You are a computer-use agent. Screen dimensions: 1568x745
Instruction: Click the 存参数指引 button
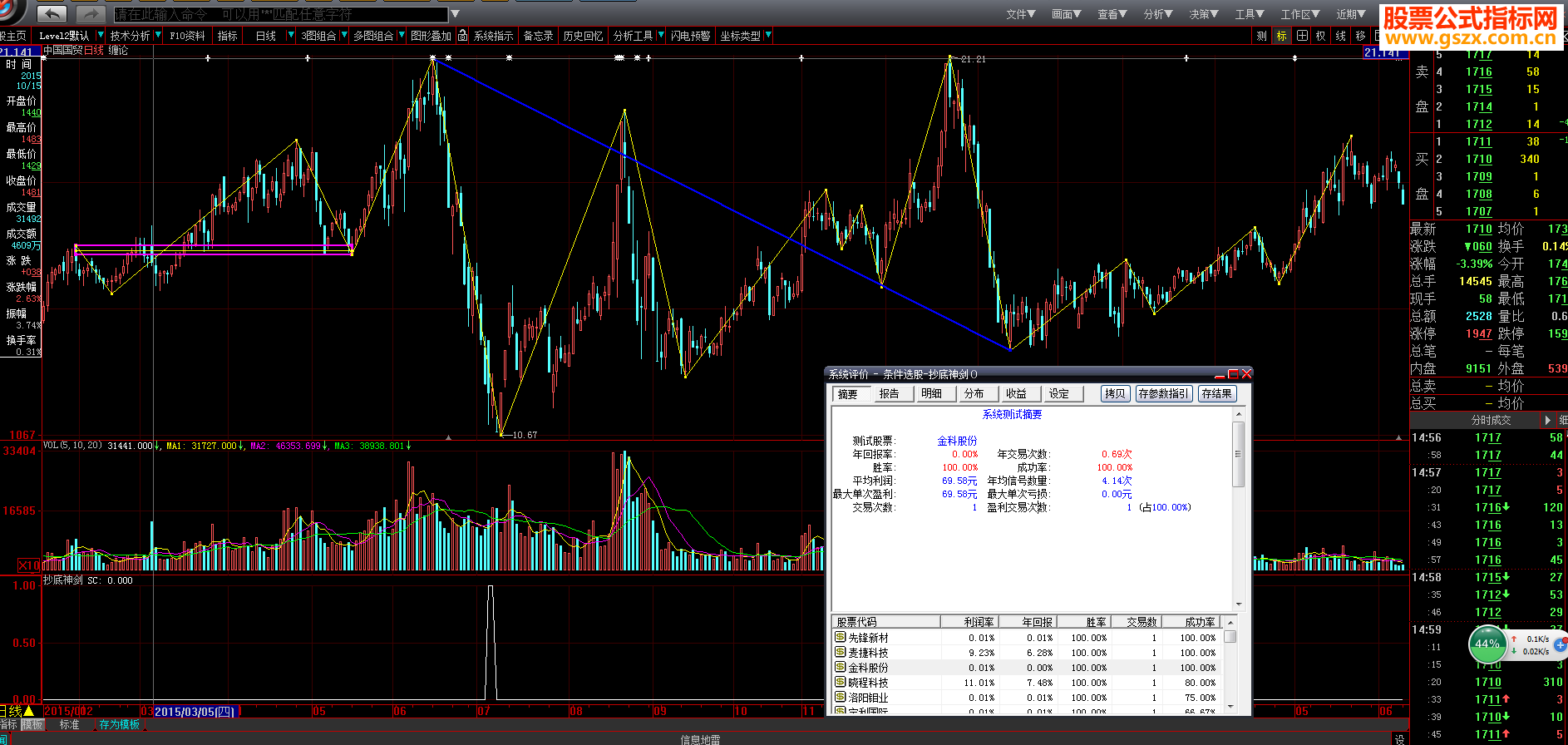[1164, 394]
